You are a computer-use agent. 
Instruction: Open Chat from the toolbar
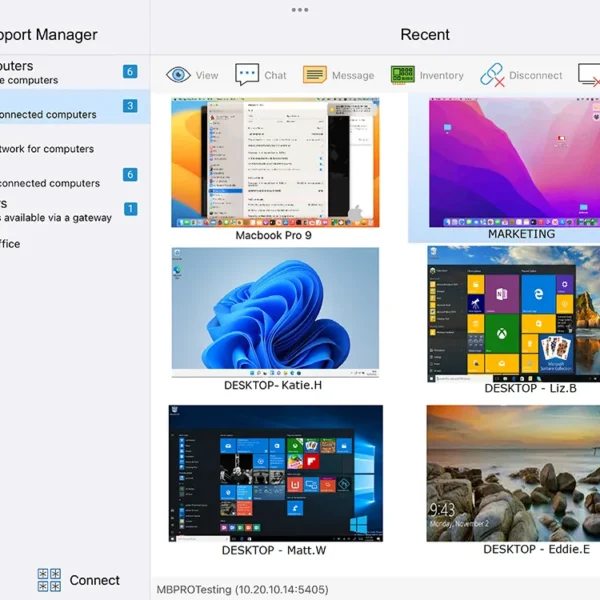point(247,75)
